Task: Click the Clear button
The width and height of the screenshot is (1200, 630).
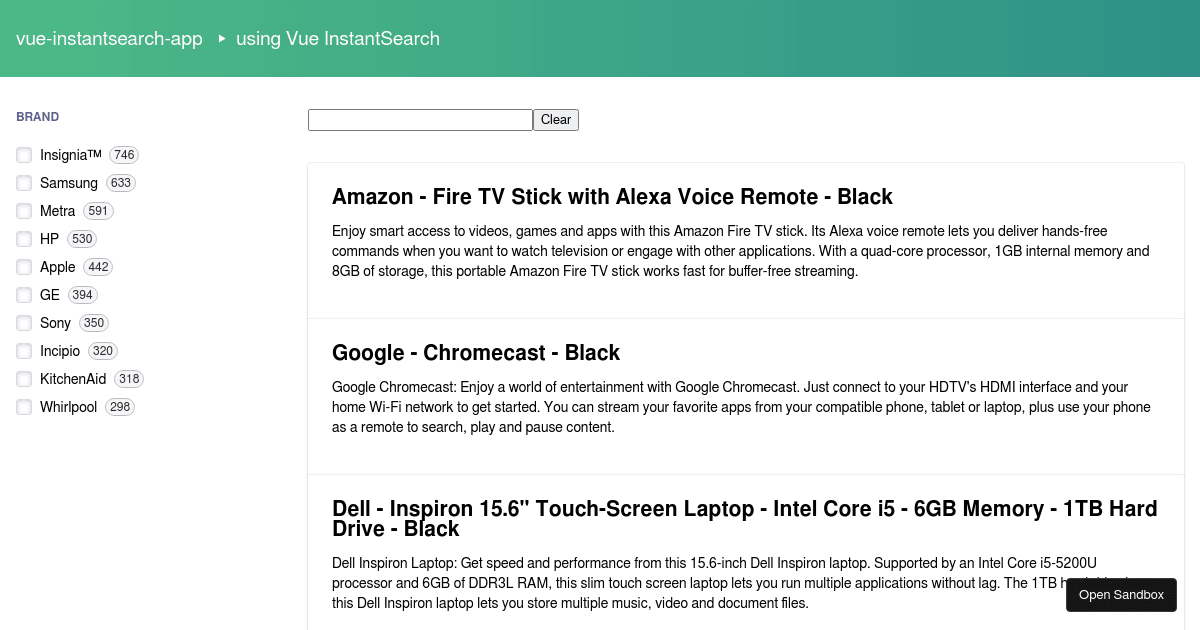Action: coord(556,120)
